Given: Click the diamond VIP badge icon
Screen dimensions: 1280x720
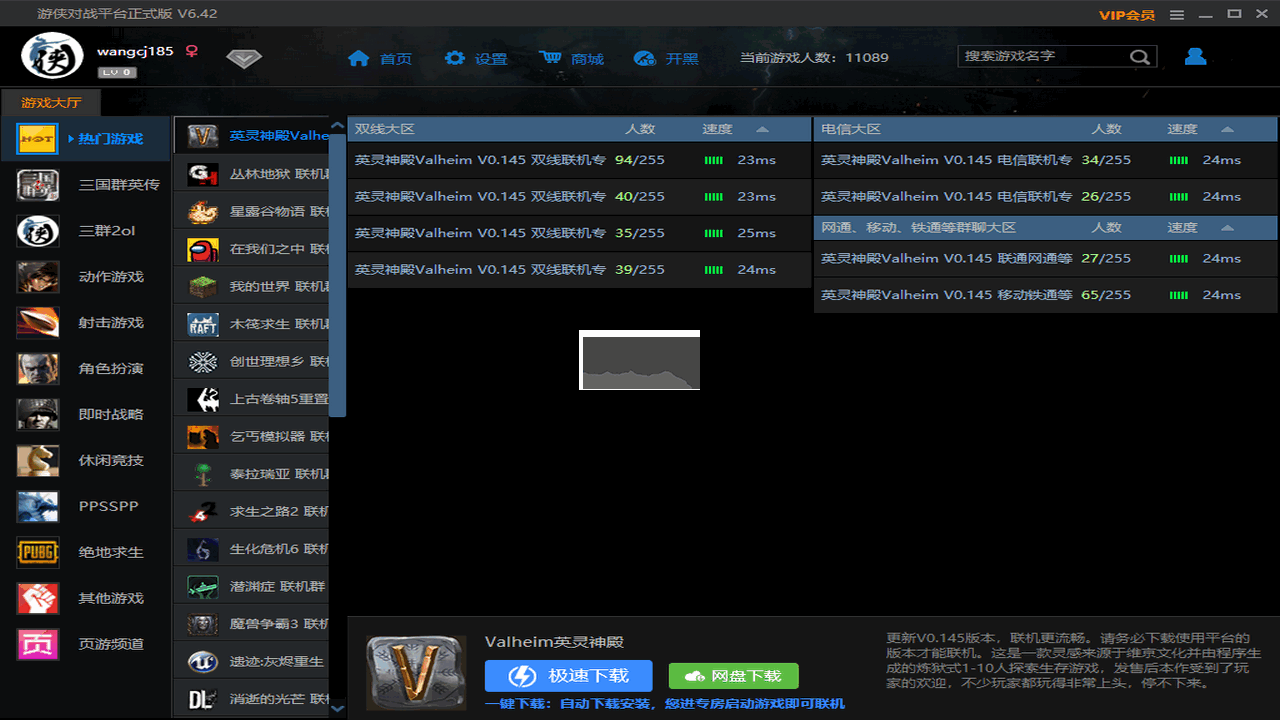Looking at the screenshot, I should coord(243,58).
